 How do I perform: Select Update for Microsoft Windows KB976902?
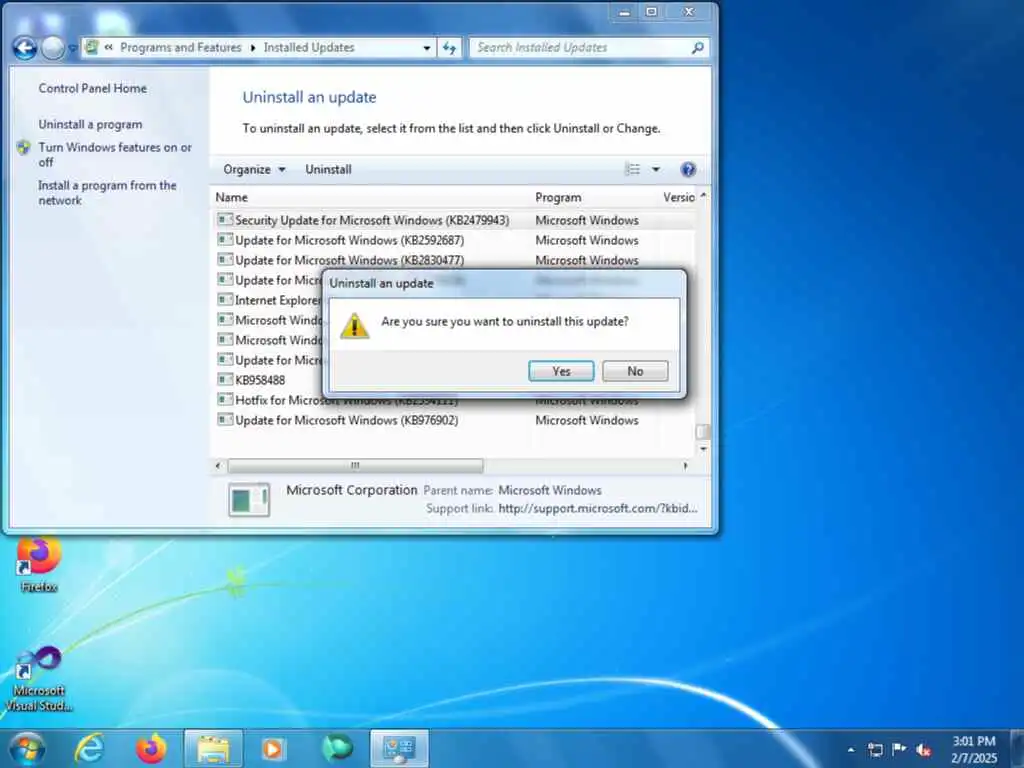(454, 420)
